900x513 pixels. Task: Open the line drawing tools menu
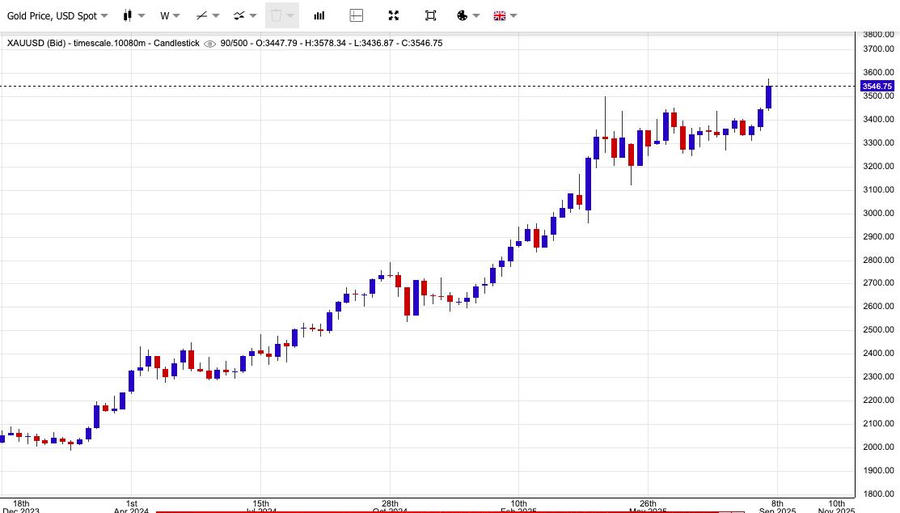click(207, 16)
